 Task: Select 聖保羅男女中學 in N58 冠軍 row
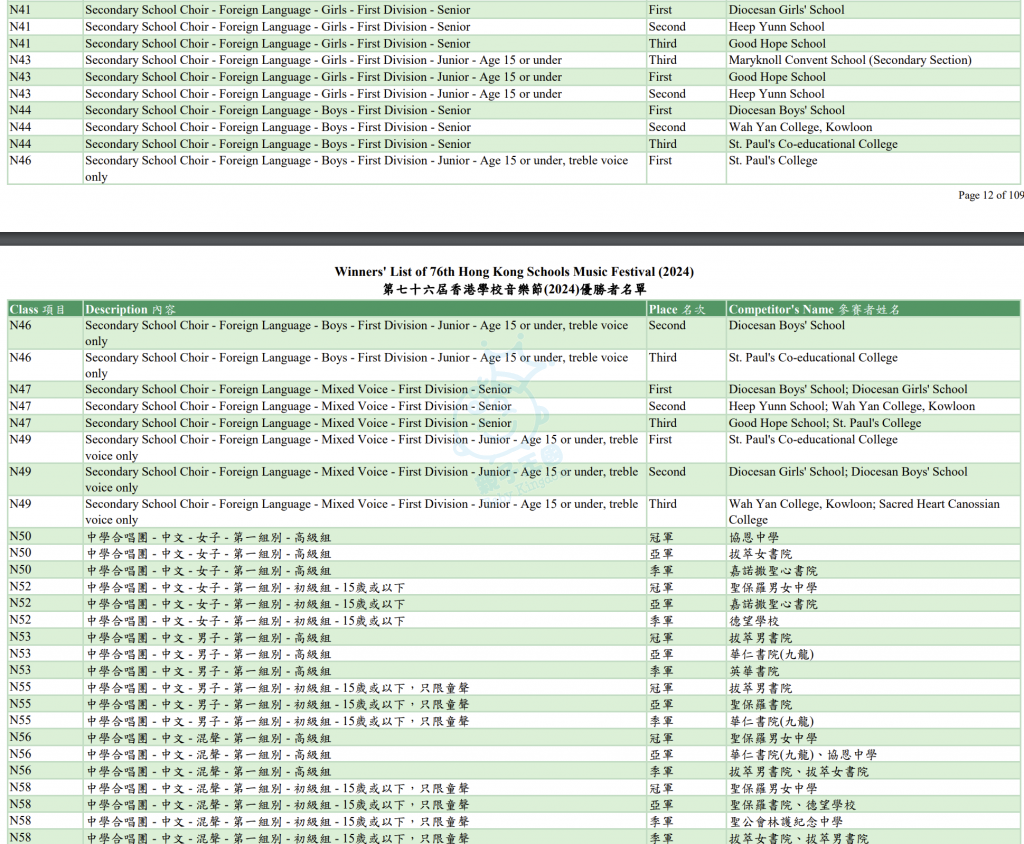click(x=773, y=789)
